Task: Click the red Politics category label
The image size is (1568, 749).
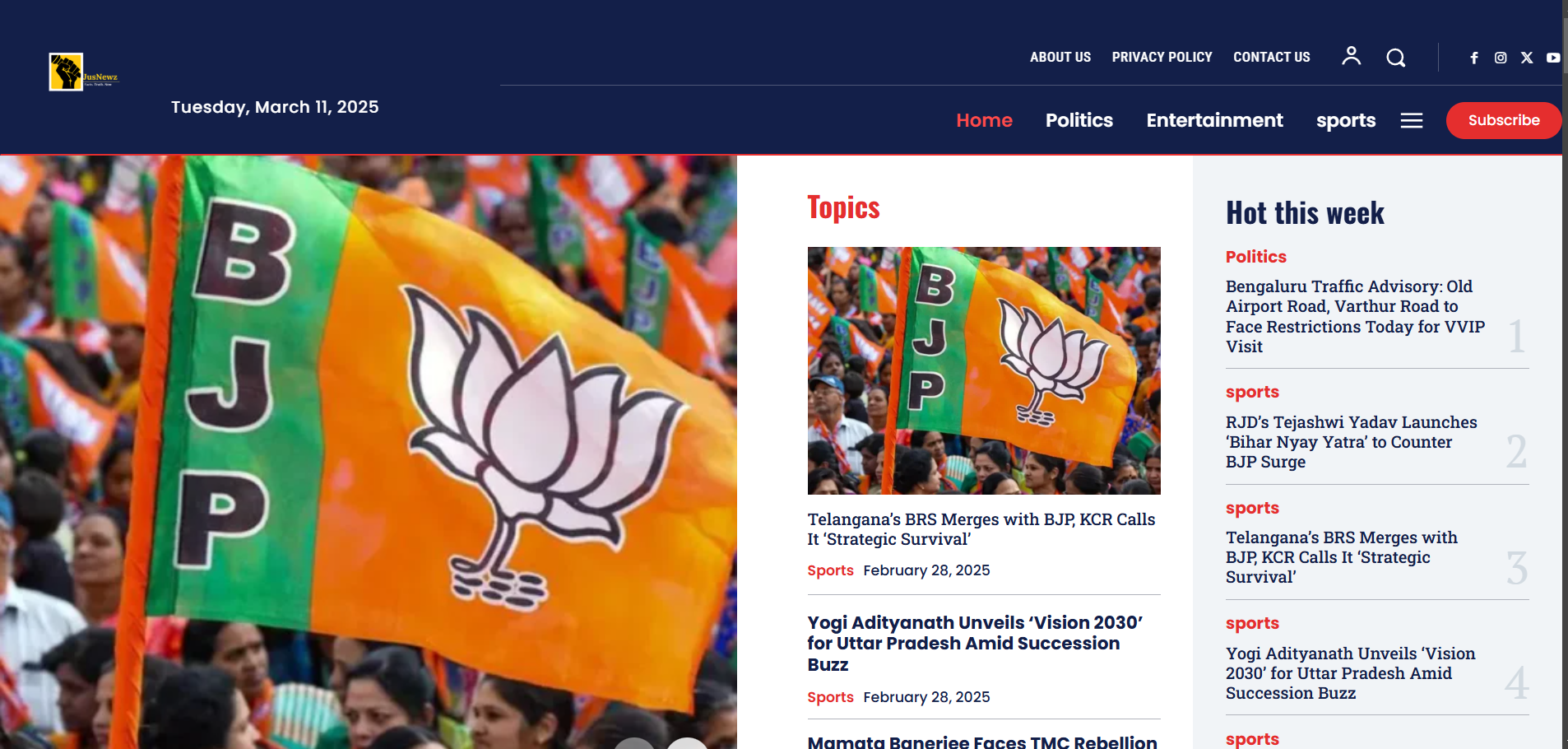Action: click(x=1255, y=257)
